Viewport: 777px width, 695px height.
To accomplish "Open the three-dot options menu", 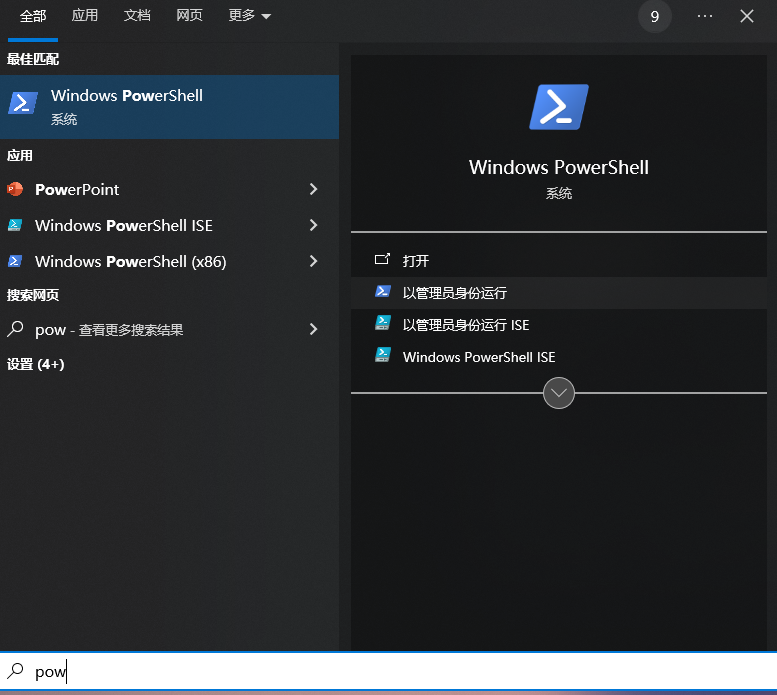I will (705, 16).
